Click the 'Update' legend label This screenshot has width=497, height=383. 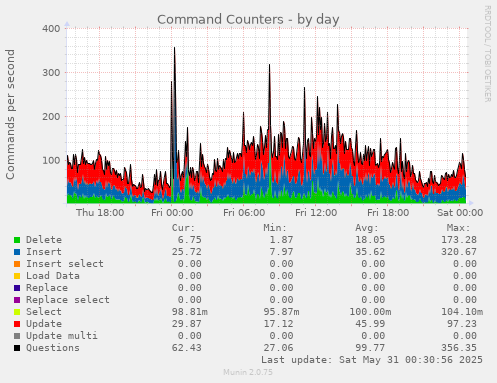(x=44, y=324)
